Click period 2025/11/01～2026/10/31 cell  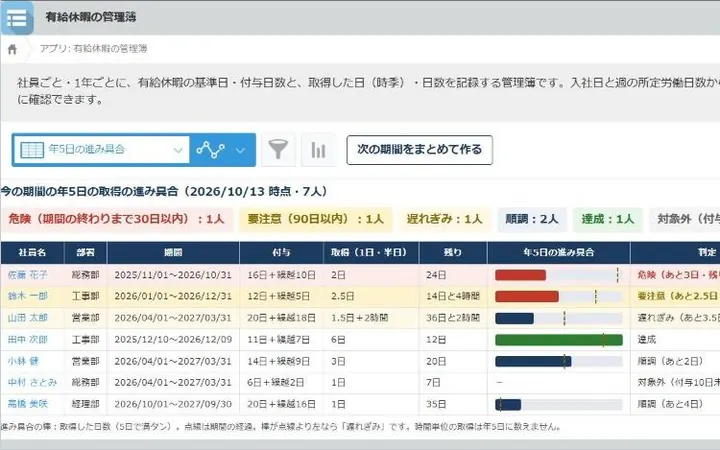point(173,275)
